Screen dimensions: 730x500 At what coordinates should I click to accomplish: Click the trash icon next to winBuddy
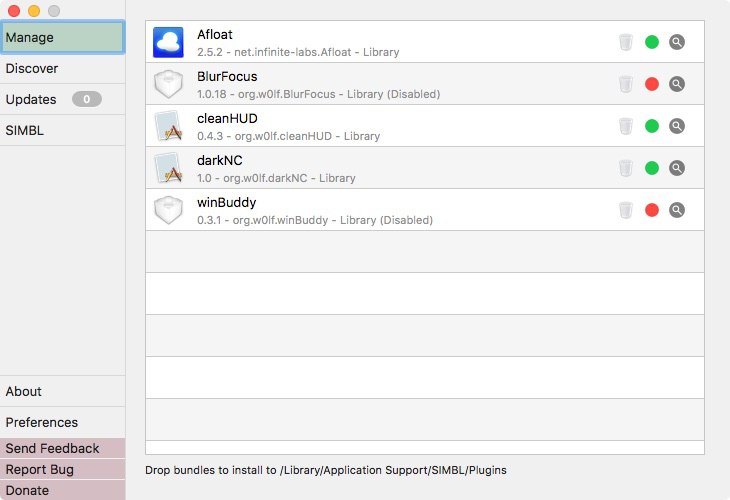click(x=626, y=210)
